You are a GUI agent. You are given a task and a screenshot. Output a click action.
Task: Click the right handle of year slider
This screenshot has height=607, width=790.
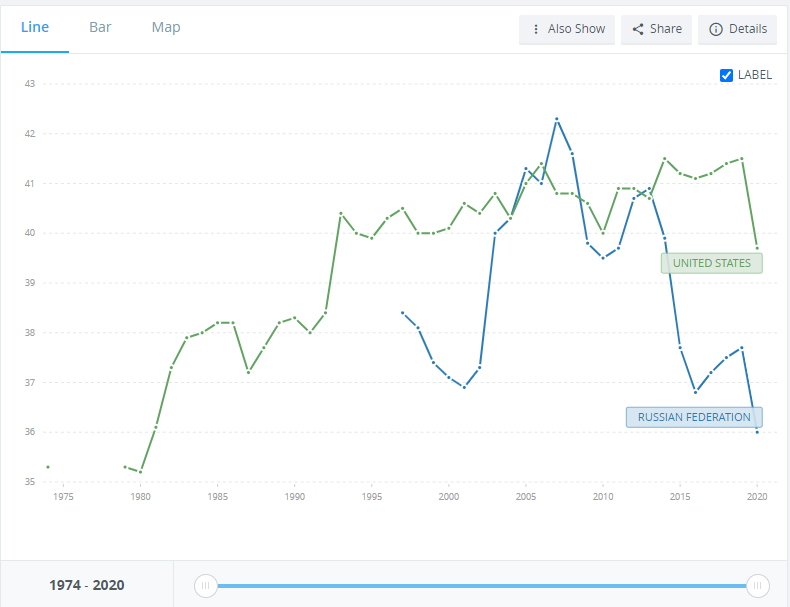pyautogui.click(x=758, y=585)
